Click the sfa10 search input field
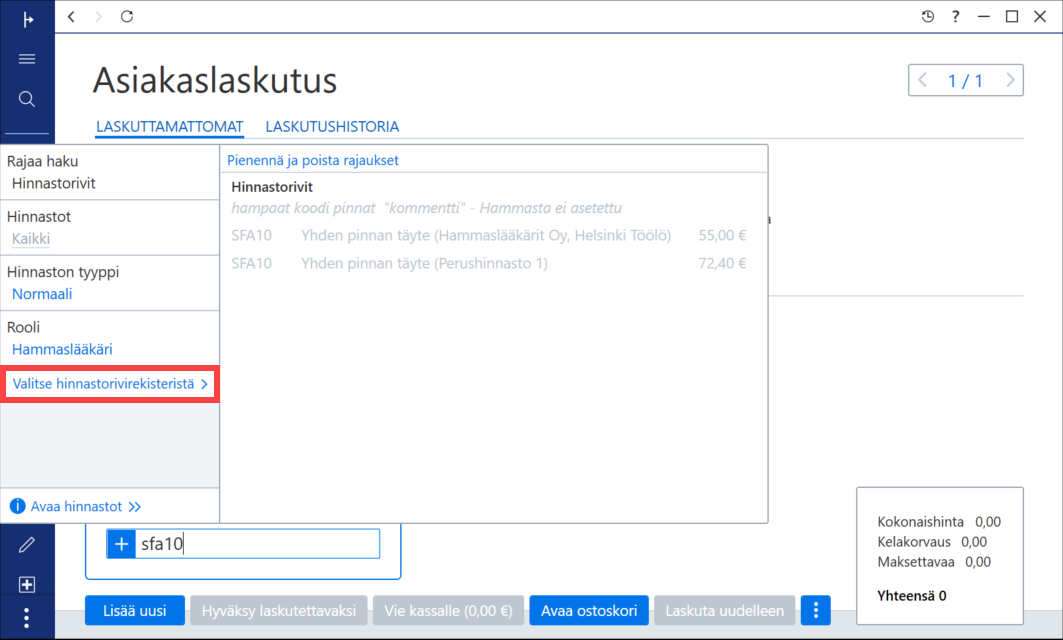The image size is (1063, 640). point(257,544)
